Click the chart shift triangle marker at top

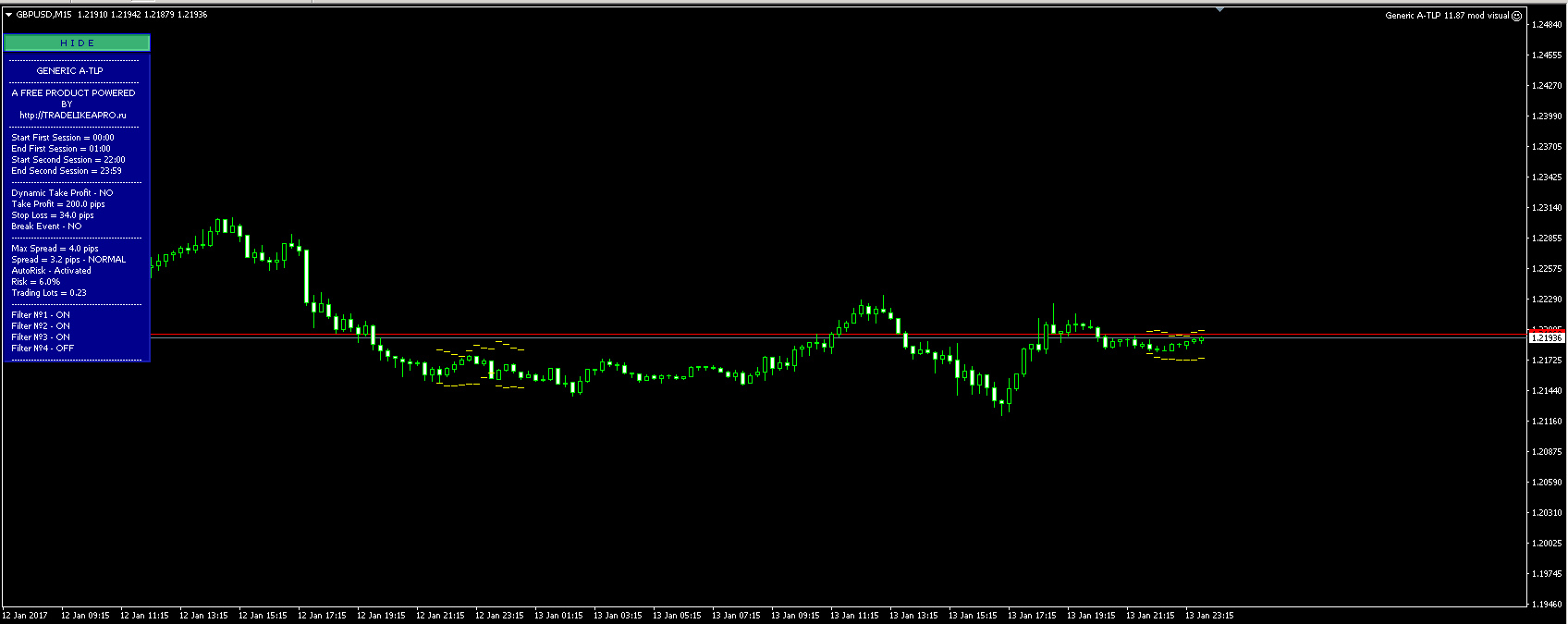(x=1220, y=9)
